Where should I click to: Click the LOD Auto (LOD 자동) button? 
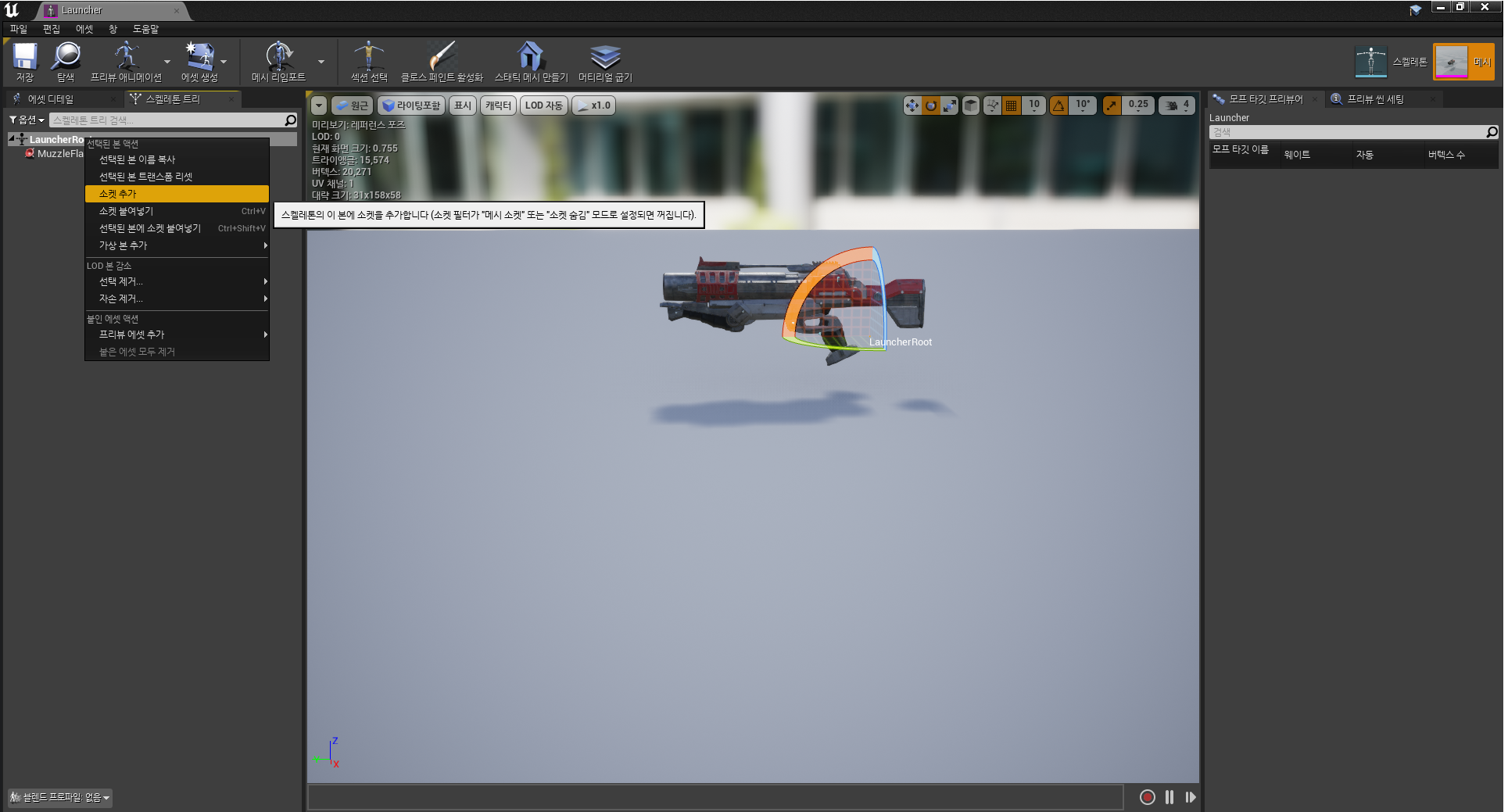(x=544, y=106)
